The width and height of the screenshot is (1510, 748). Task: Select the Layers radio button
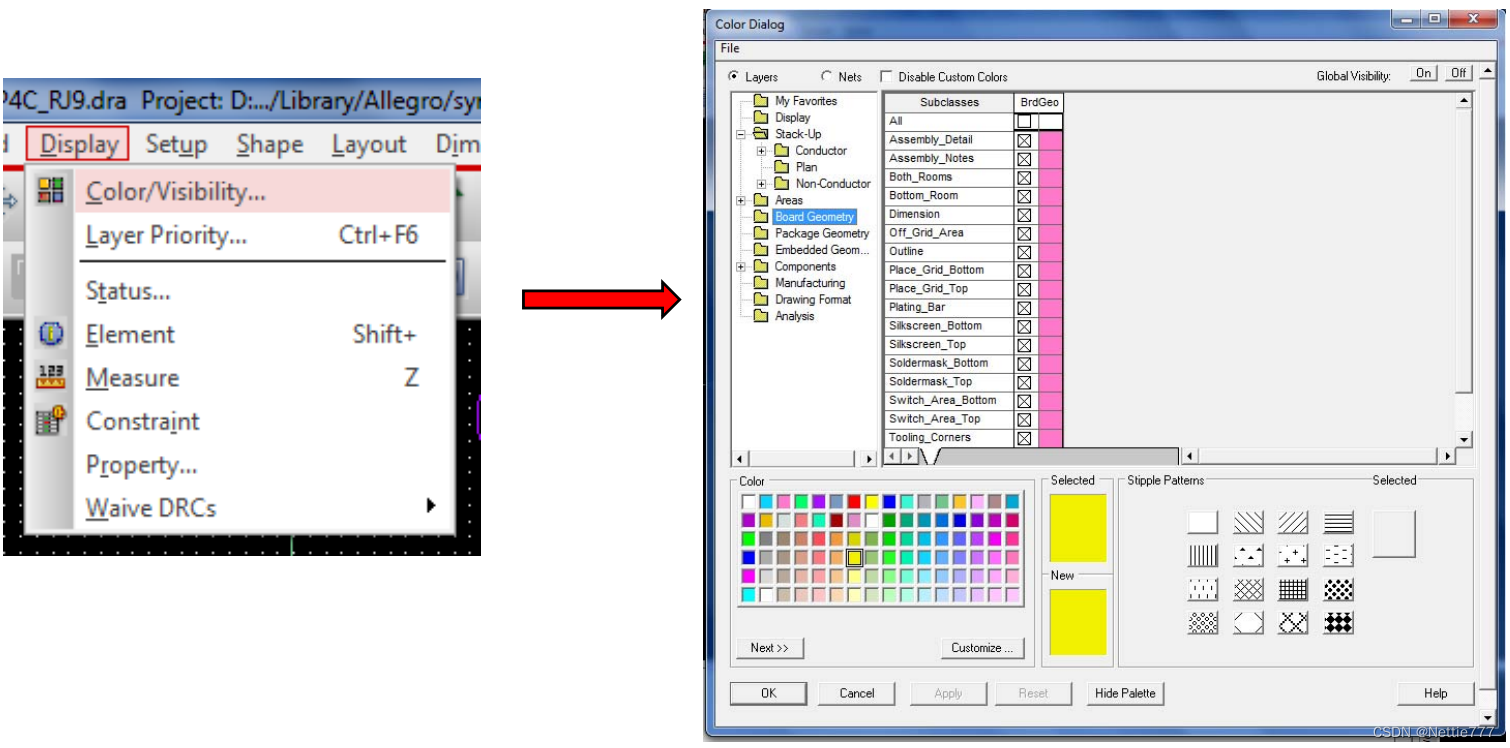pos(734,76)
